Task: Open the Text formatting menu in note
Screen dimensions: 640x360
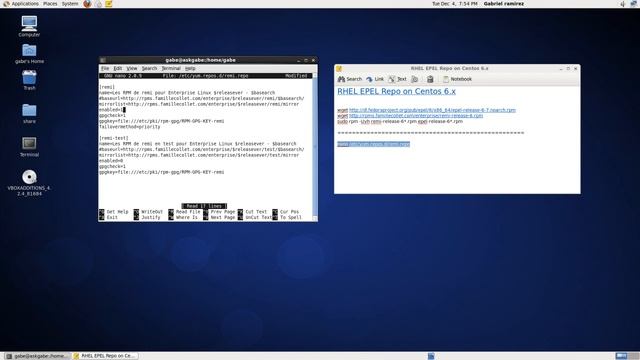Action: click(x=397, y=79)
